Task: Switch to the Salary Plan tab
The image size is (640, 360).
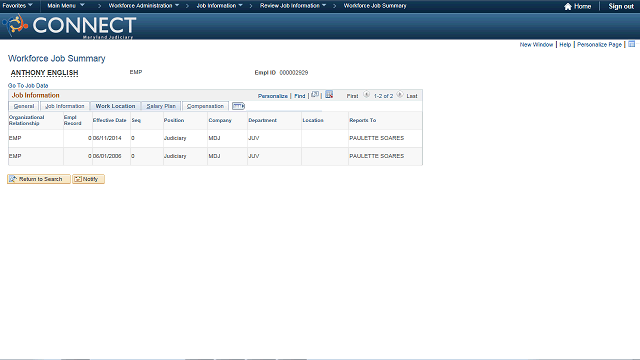Action: click(161, 106)
